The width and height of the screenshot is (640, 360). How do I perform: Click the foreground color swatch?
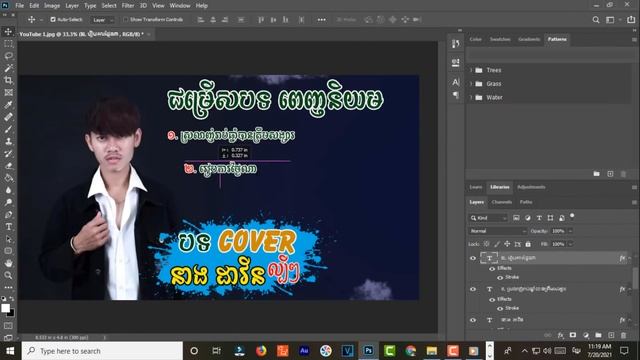[x=5, y=309]
